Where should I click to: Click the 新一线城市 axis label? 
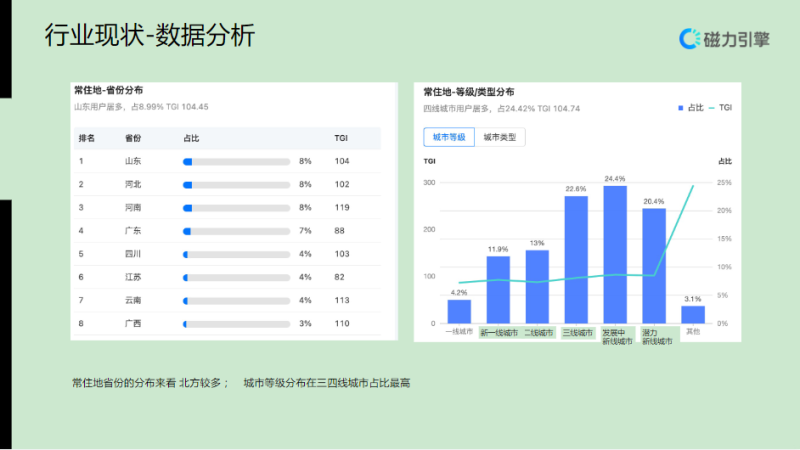(498, 333)
